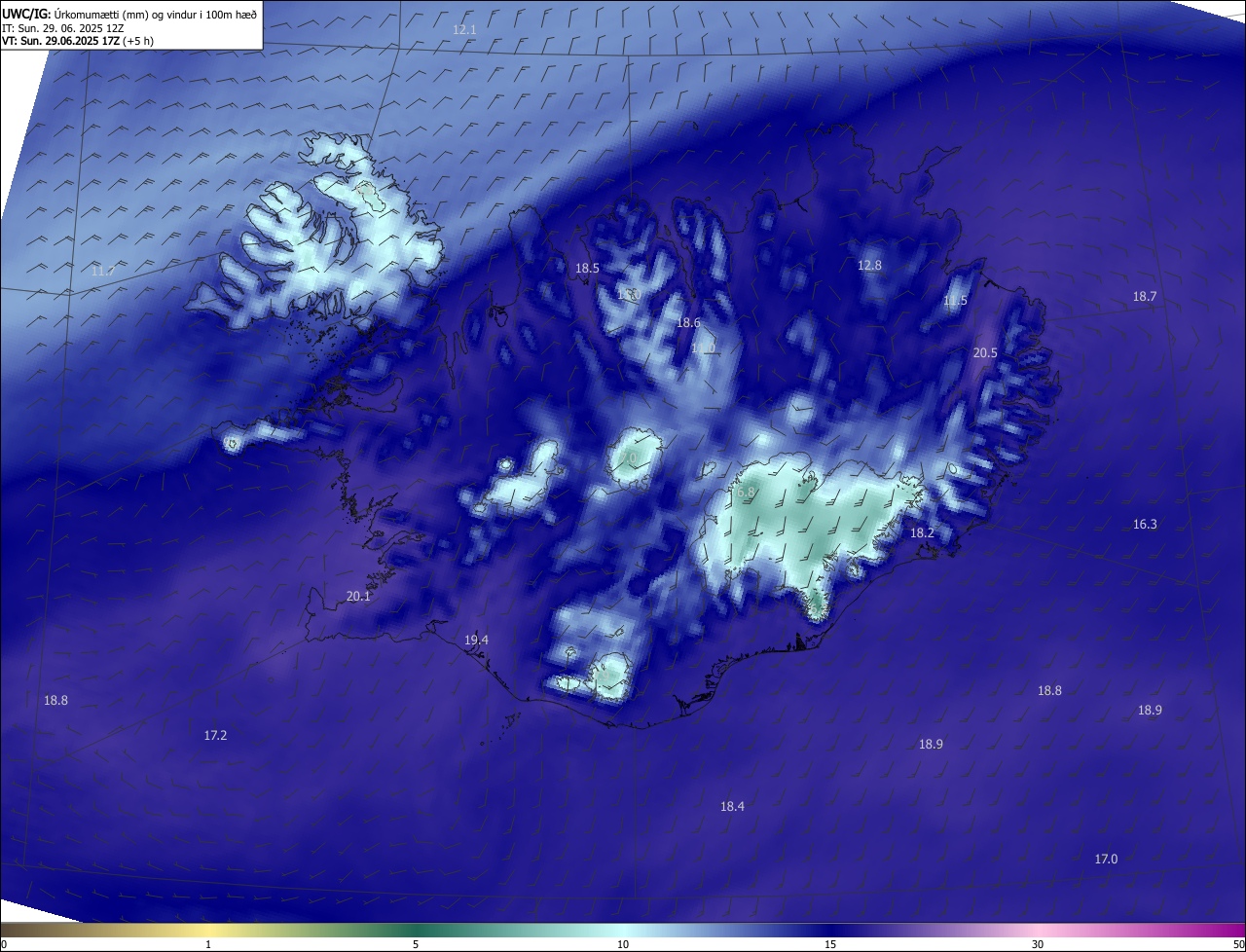Click the 11.0 value label
Image resolution: width=1246 pixels, height=952 pixels.
(703, 348)
